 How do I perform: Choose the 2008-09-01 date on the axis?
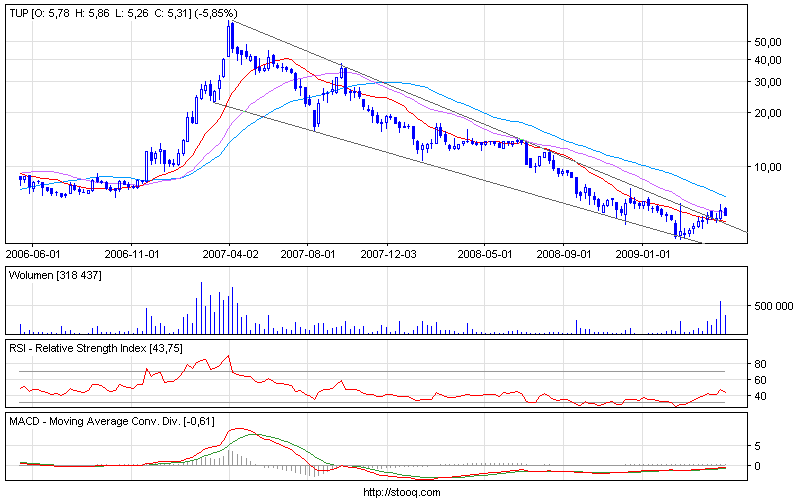click(564, 255)
